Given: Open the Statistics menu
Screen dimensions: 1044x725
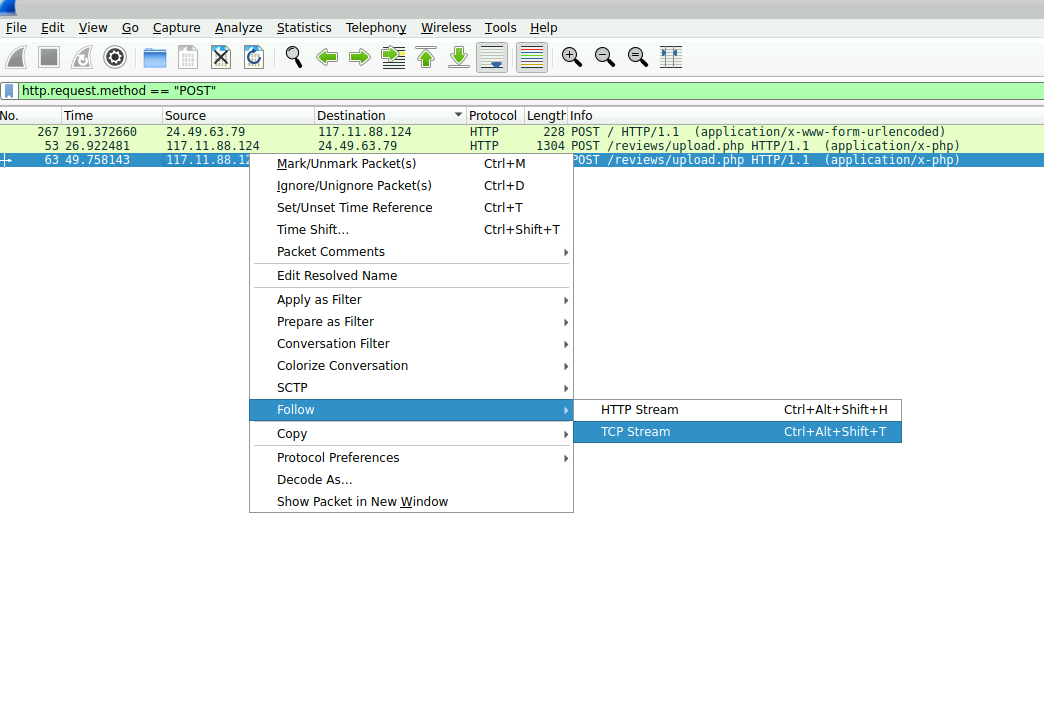Looking at the screenshot, I should (304, 28).
